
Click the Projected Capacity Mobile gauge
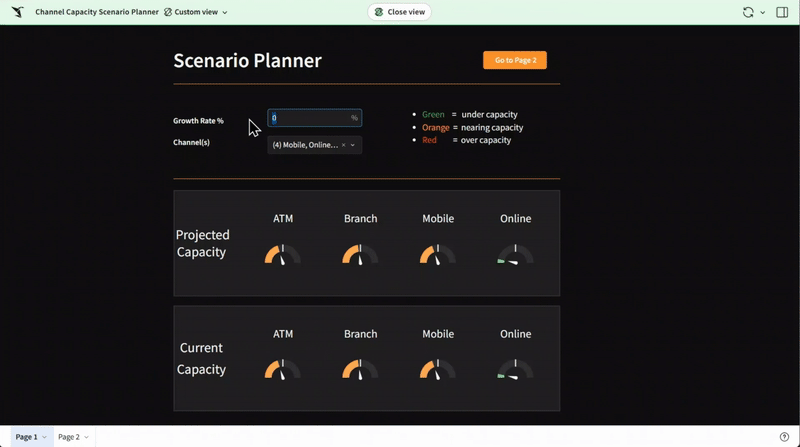438,254
